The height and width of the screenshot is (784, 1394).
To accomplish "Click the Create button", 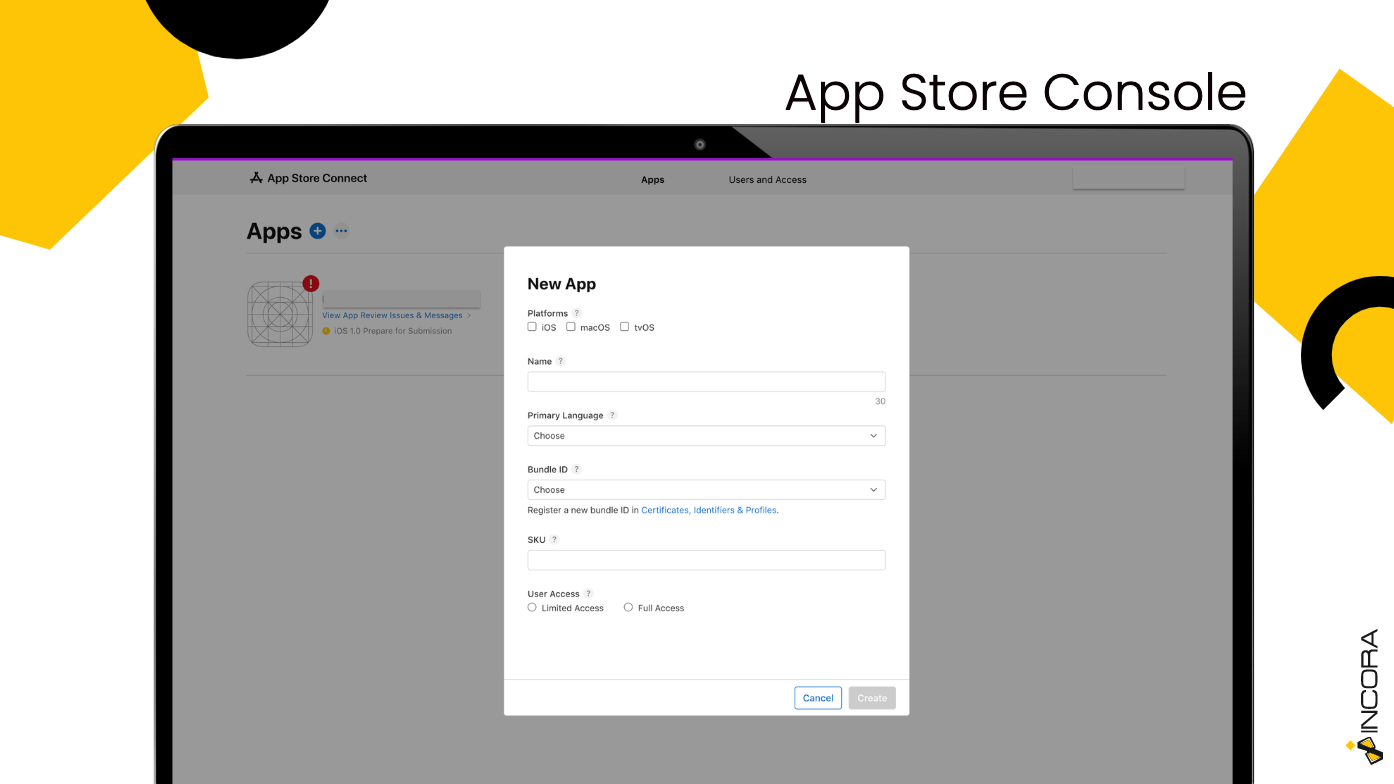I will [x=872, y=698].
